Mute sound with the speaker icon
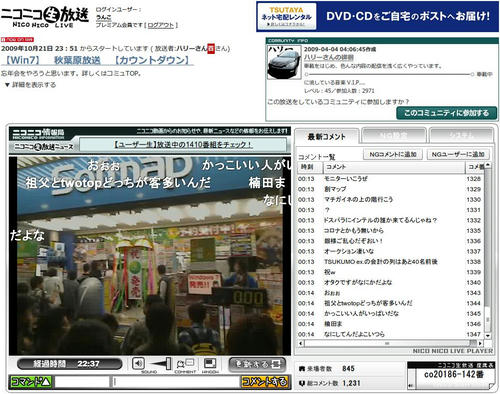This screenshot has width=500, height=394. tap(138, 363)
